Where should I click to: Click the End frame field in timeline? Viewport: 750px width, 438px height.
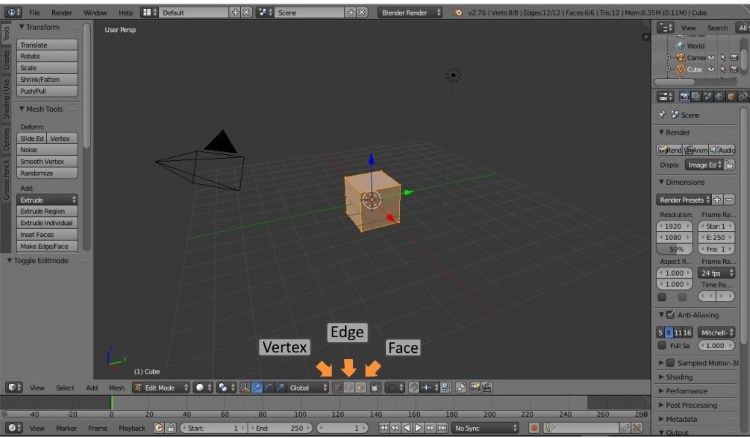275,428
